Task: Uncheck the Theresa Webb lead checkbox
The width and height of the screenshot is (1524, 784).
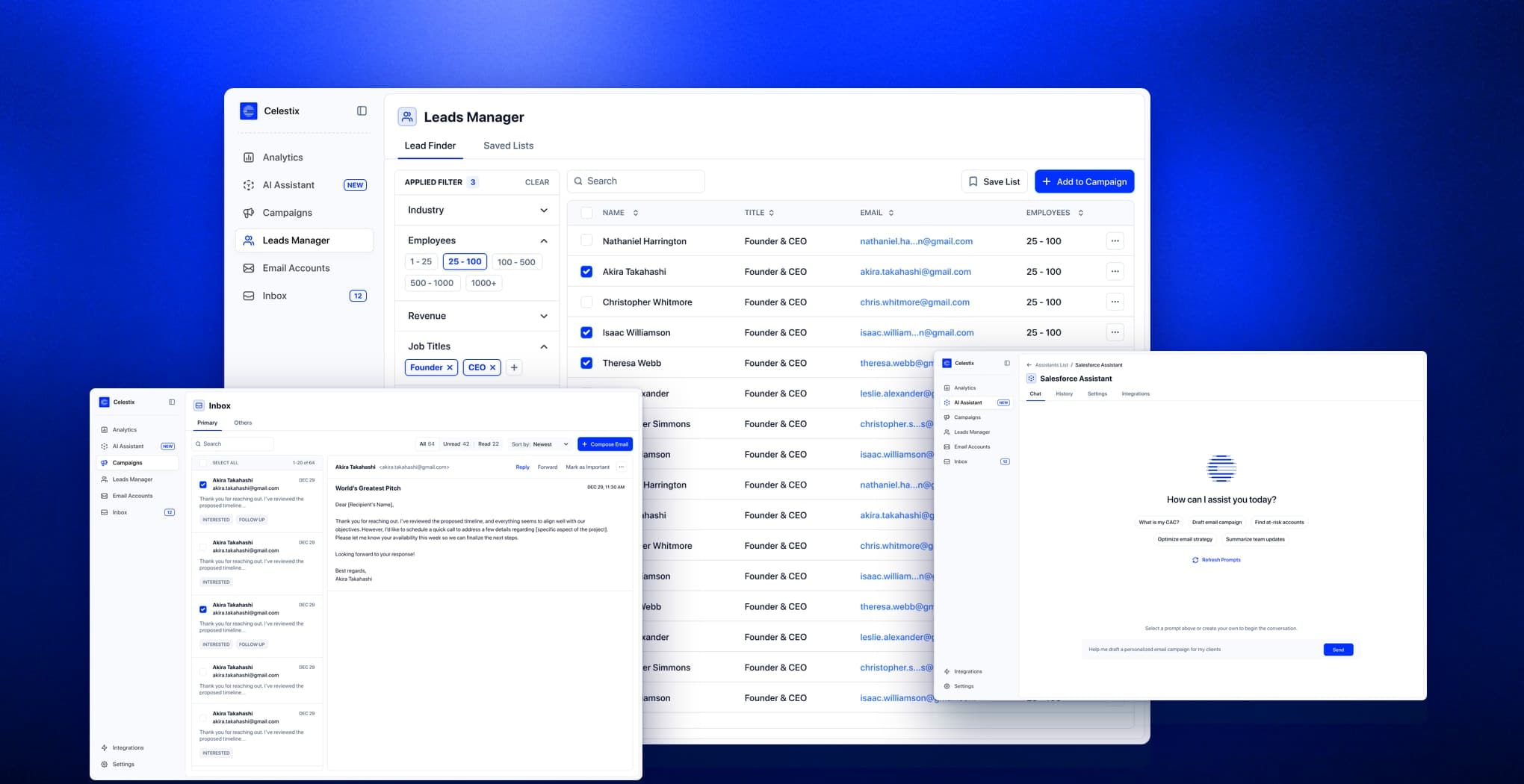Action: (586, 363)
